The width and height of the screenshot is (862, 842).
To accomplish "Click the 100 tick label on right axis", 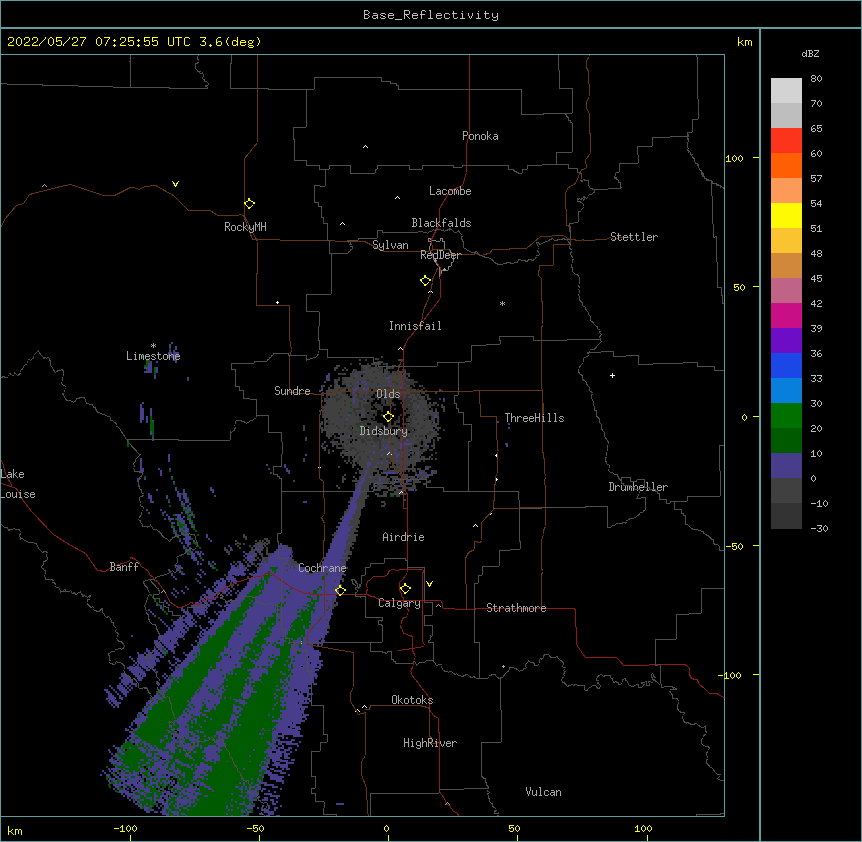I will point(734,158).
